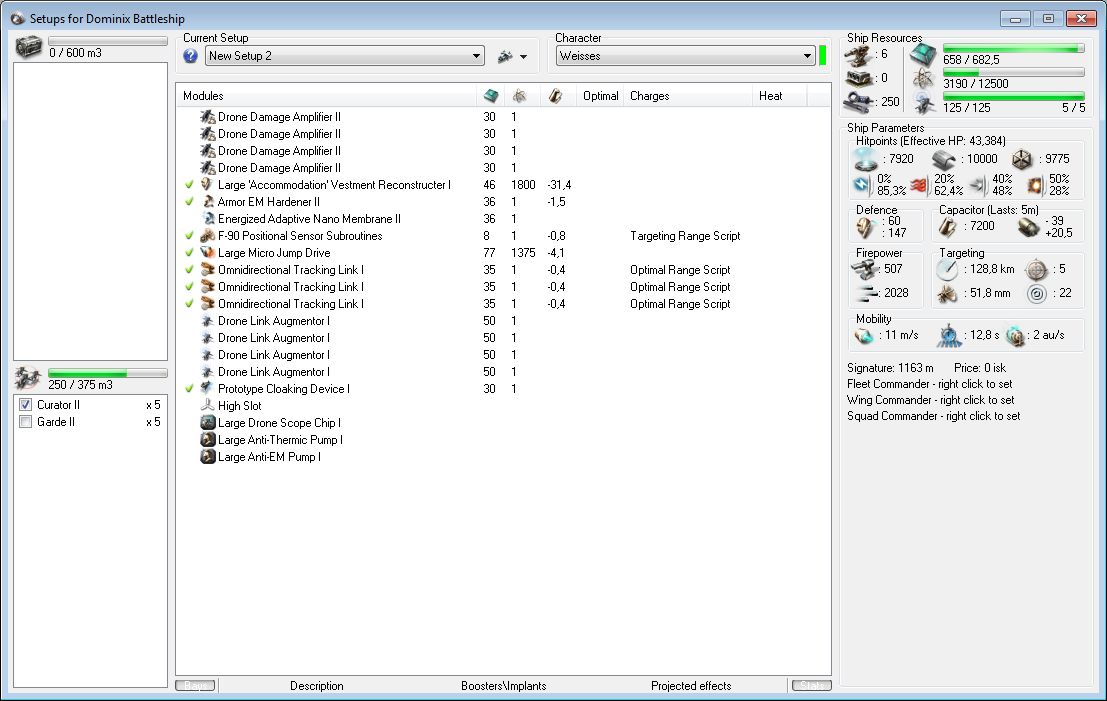Select the Large Anti-Thermic Pump I rig
Image resolution: width=1107 pixels, height=701 pixels.
503,440
